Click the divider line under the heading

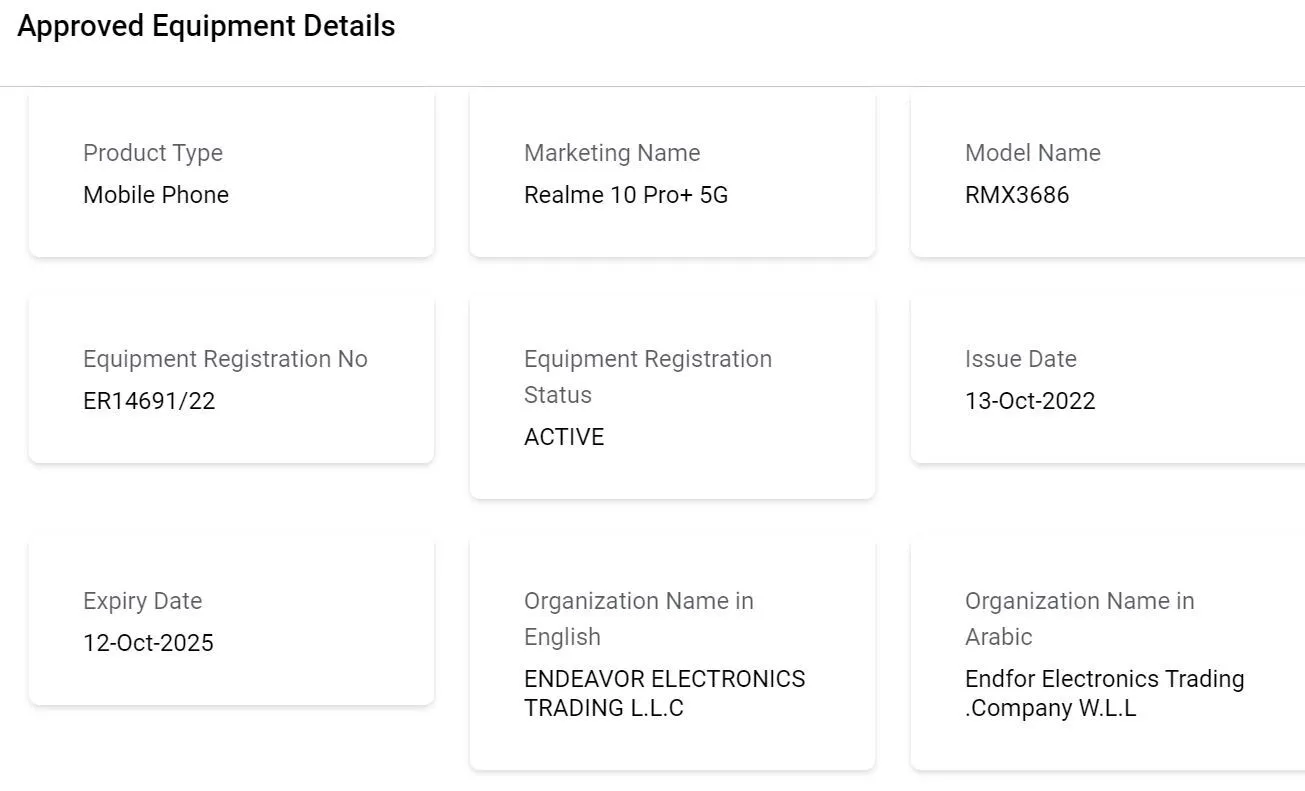[x=652, y=86]
